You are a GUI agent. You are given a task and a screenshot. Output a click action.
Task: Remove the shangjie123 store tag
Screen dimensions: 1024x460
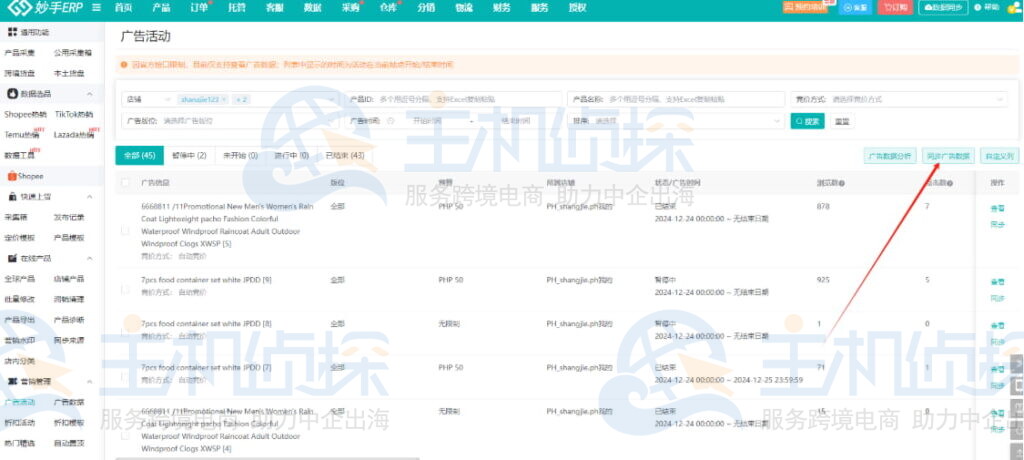tap(224, 99)
